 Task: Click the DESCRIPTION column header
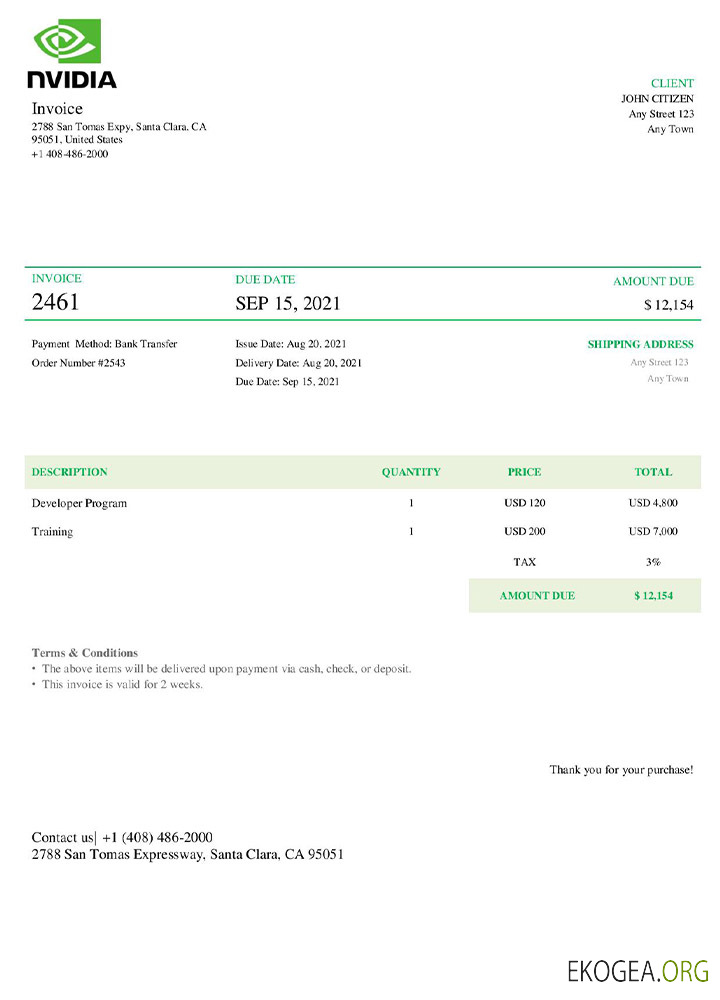pyautogui.click(x=69, y=472)
